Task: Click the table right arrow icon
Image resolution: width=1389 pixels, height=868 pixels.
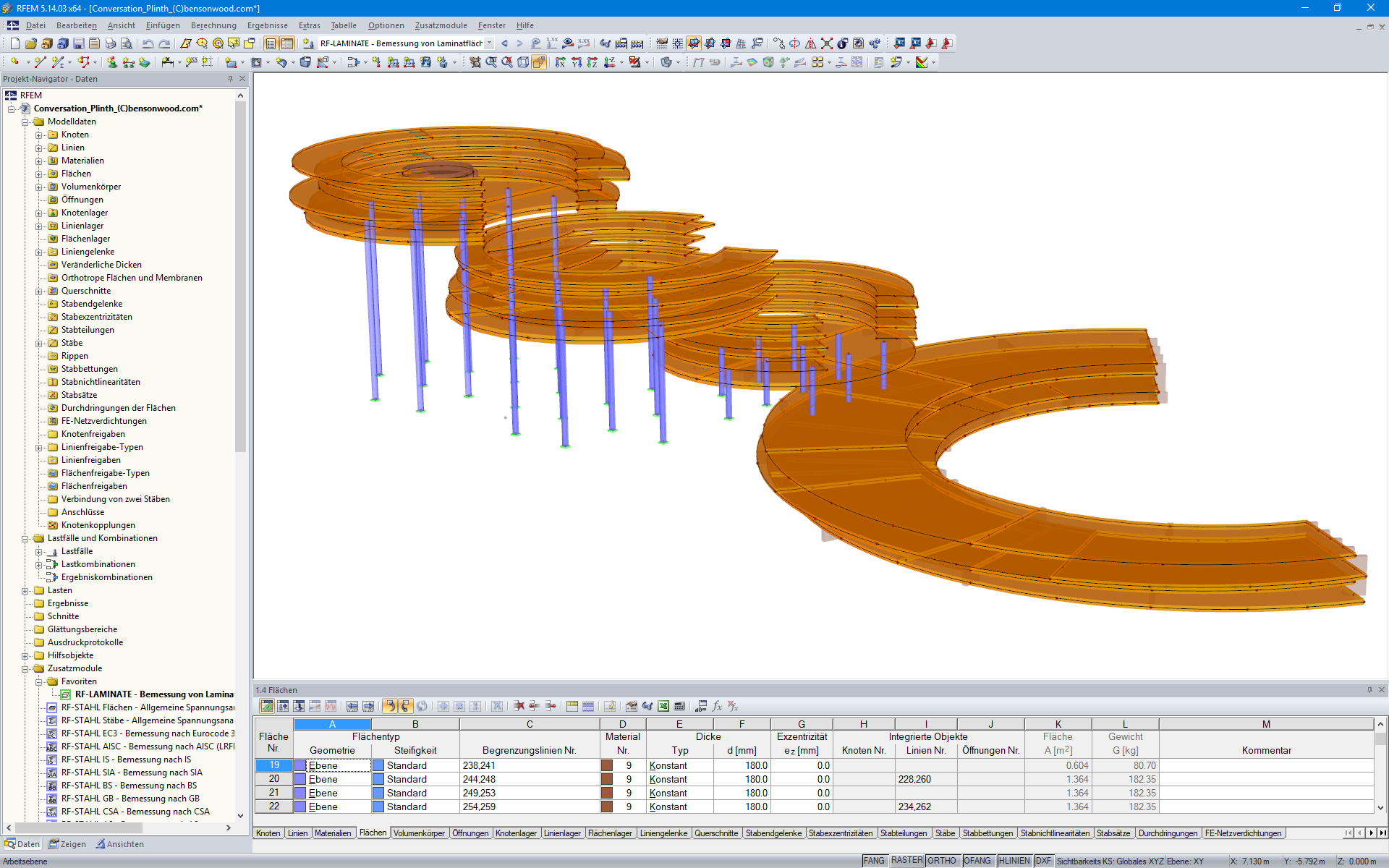Action: pyautogui.click(x=368, y=706)
